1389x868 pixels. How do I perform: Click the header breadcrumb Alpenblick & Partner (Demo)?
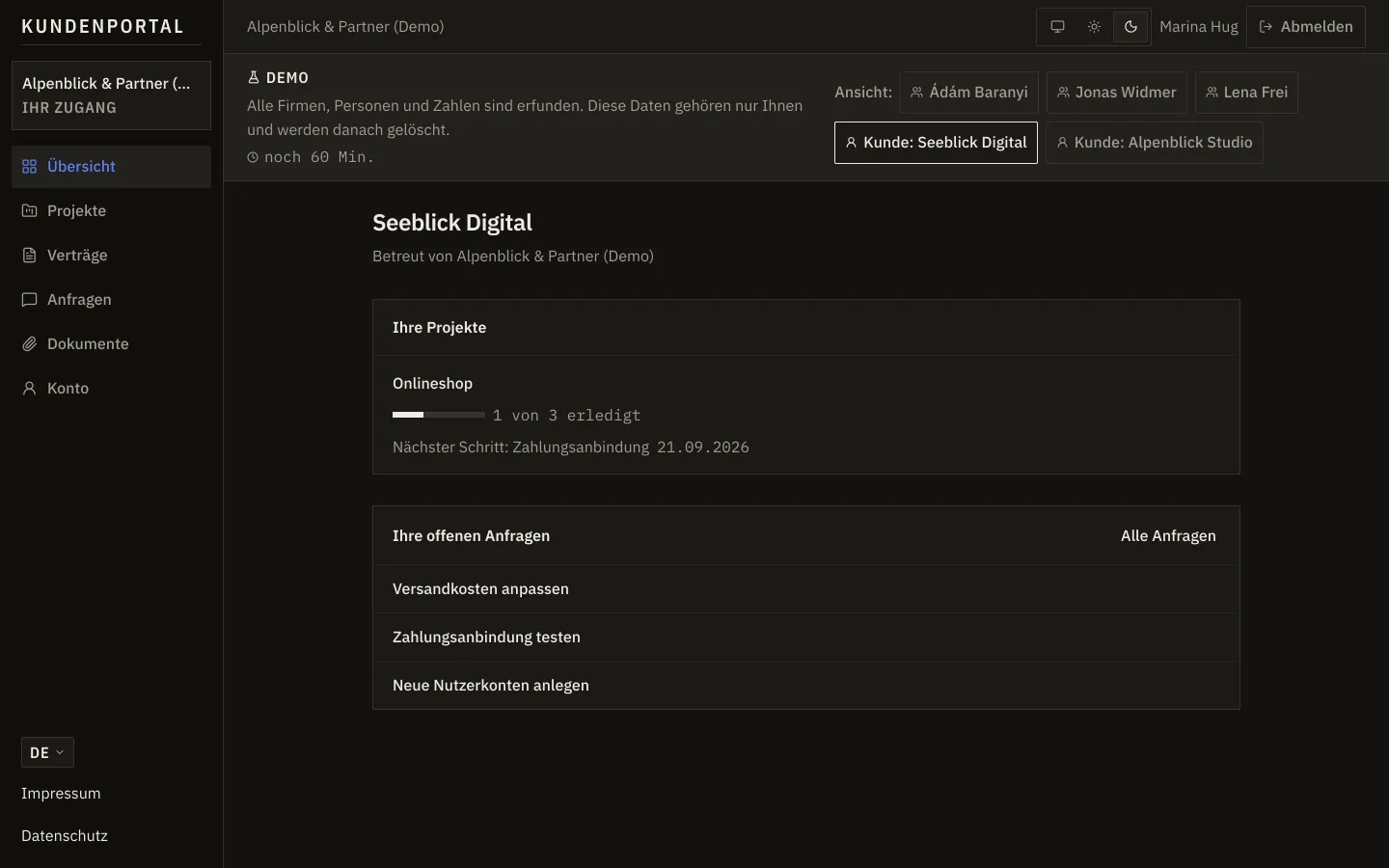pyautogui.click(x=345, y=27)
